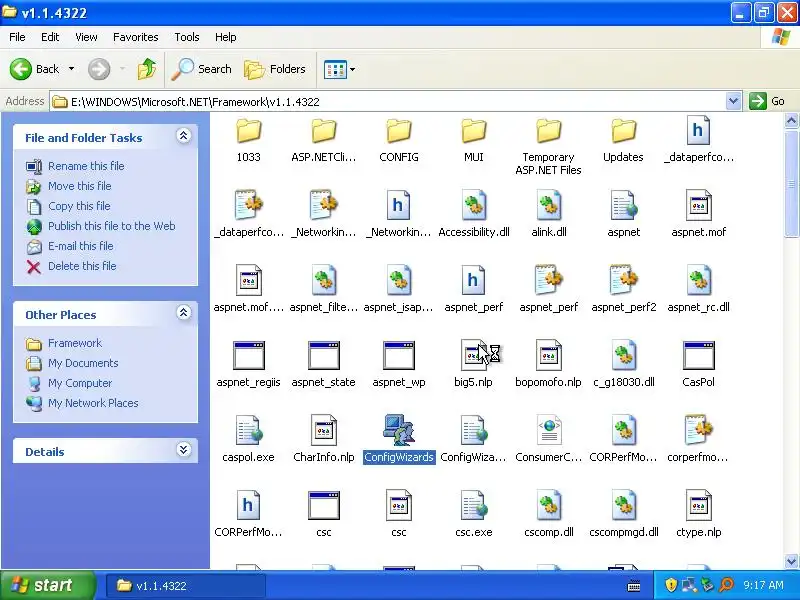
Task: Select the csc.exe config file icon
Action: point(473,505)
